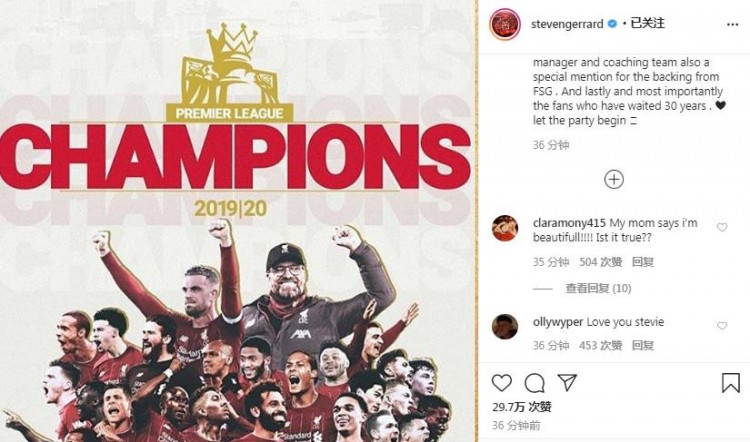The image size is (750, 442).
Task: Load more comments with the plus circle
Action: (614, 179)
